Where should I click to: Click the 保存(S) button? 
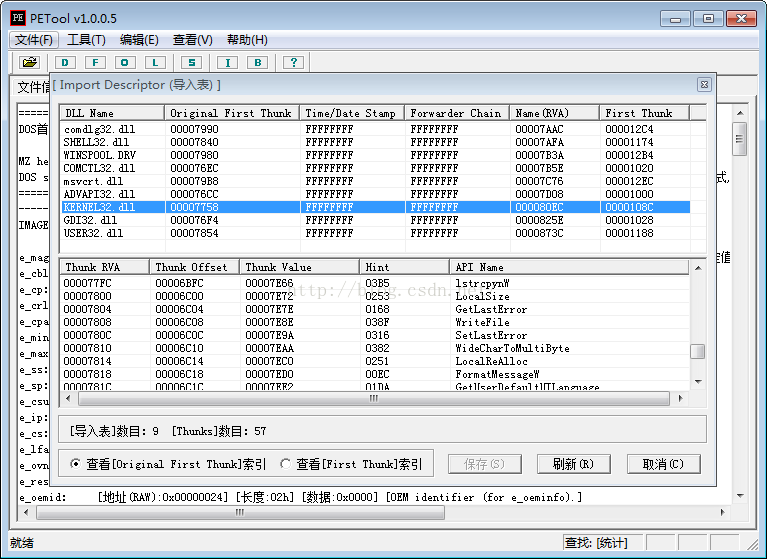pos(484,464)
